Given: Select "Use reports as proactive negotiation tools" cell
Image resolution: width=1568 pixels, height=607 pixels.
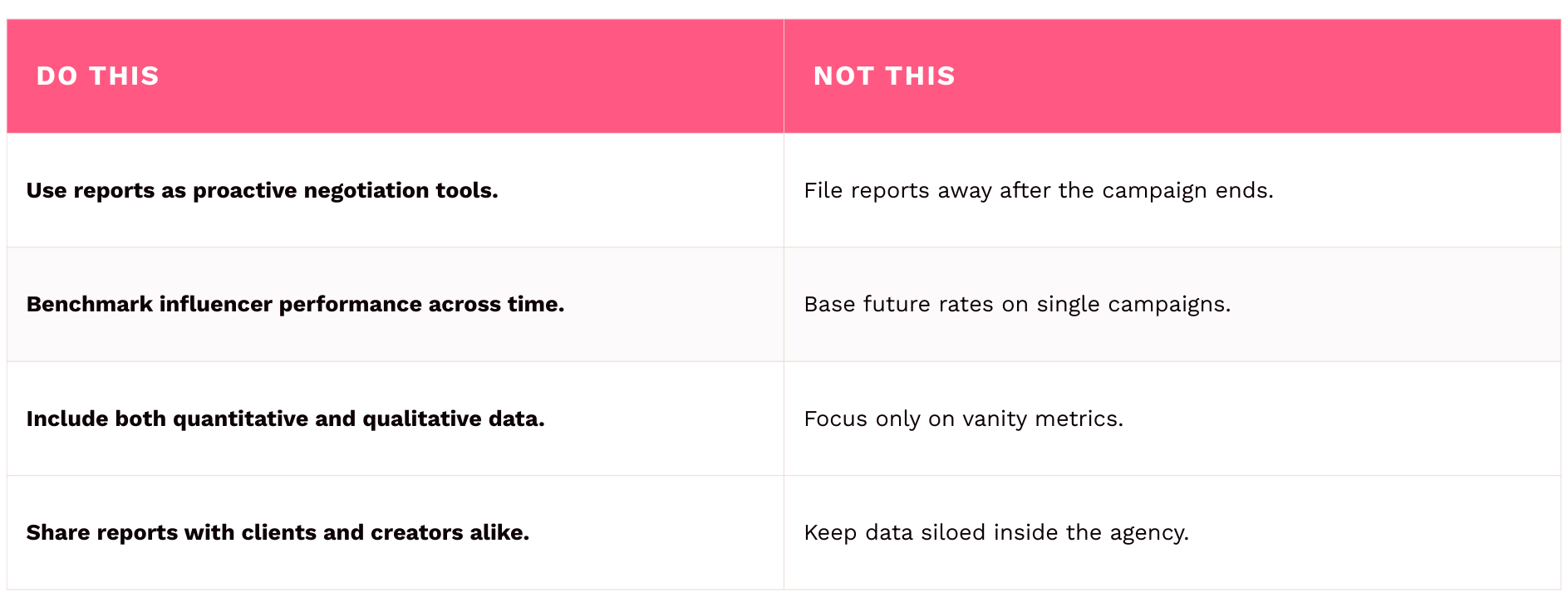Looking at the screenshot, I should 262,191.
